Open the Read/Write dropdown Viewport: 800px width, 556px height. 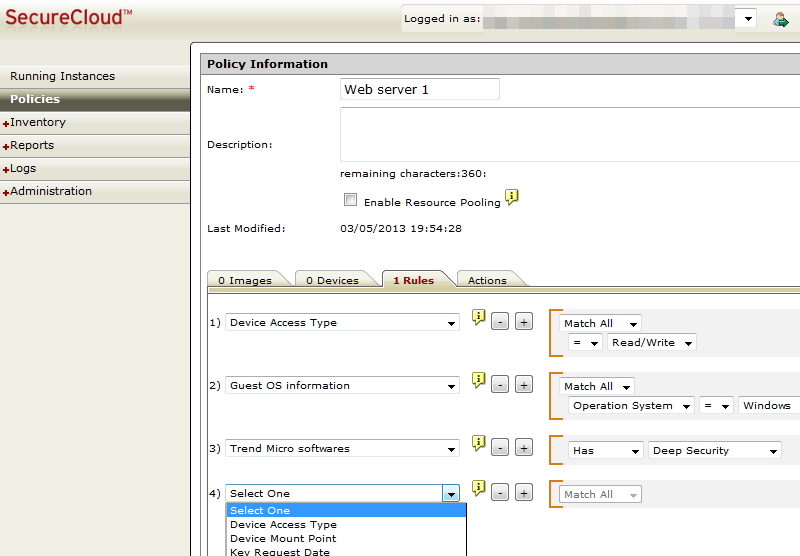tap(652, 343)
